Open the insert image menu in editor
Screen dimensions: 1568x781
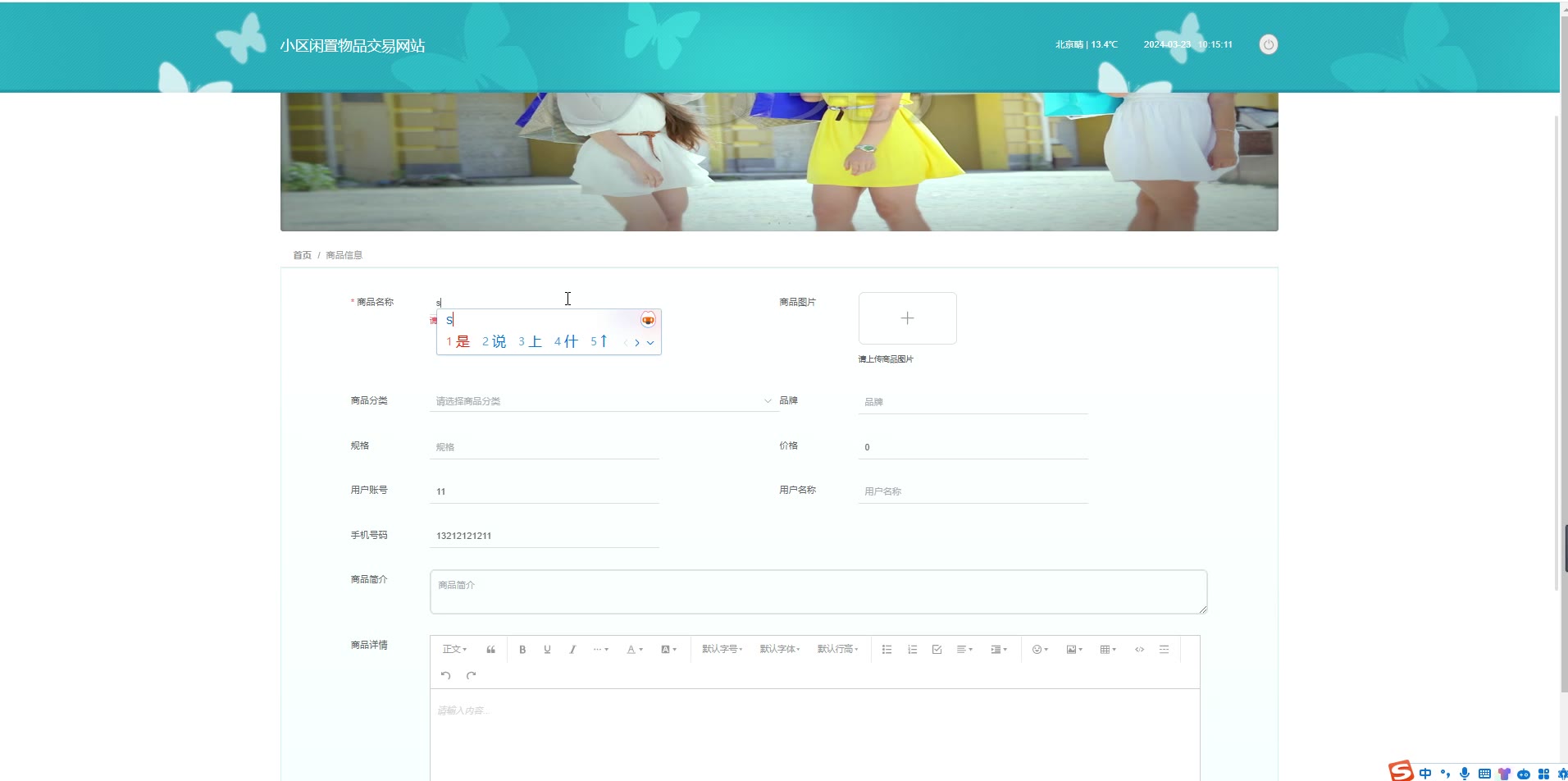[x=1074, y=650]
